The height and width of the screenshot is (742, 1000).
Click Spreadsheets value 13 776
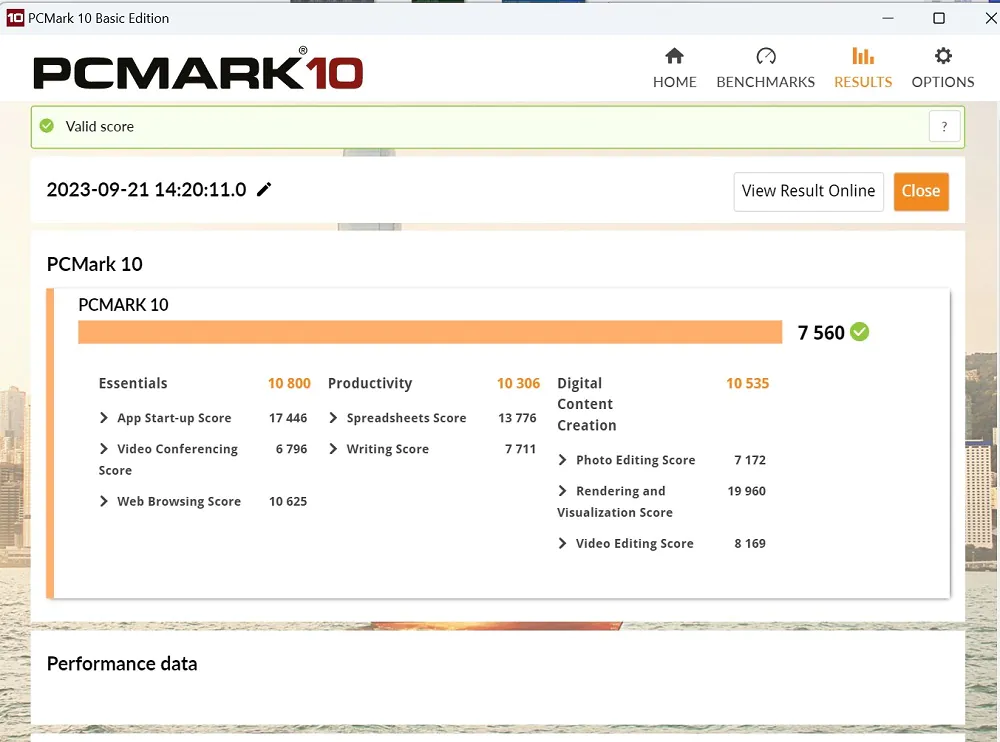point(517,417)
